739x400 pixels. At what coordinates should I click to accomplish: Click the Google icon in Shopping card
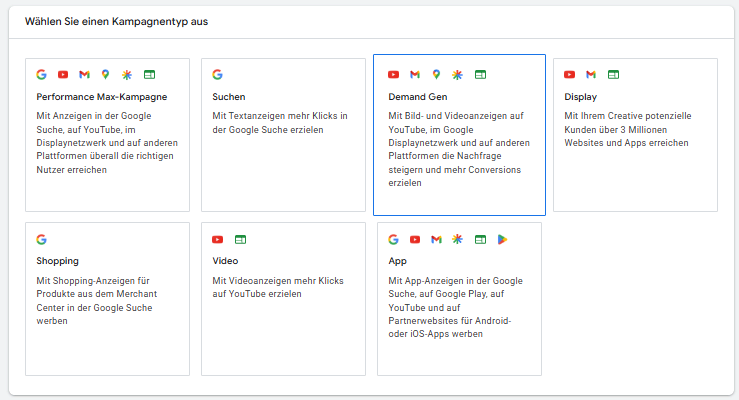click(41, 239)
